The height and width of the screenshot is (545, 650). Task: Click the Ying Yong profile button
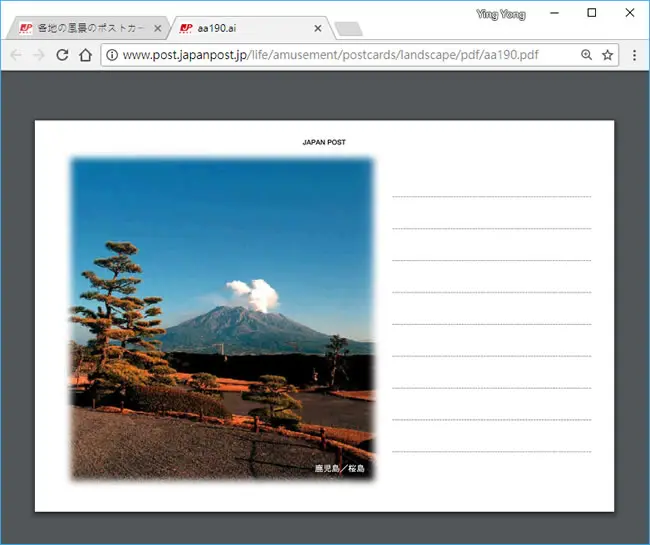pos(501,15)
